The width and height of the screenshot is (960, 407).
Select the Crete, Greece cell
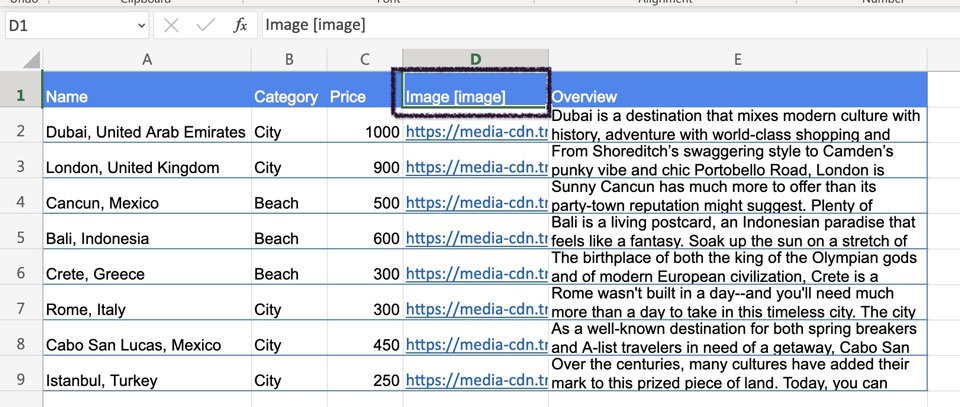(147, 267)
